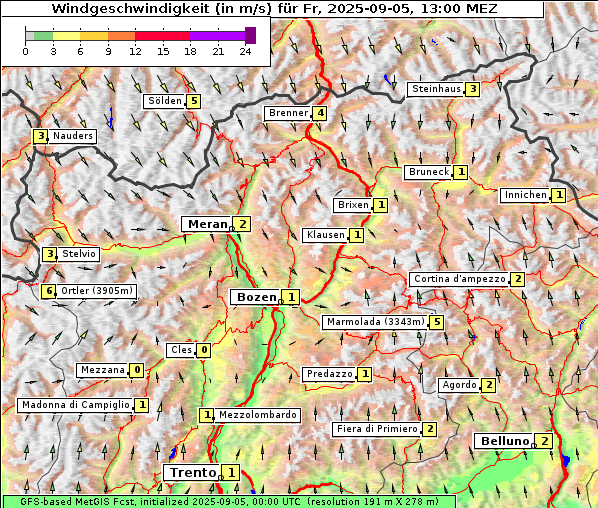This screenshot has height=508, width=598.
Task: Click the Steinhaus wind value 3 badge
Action: 473,89
